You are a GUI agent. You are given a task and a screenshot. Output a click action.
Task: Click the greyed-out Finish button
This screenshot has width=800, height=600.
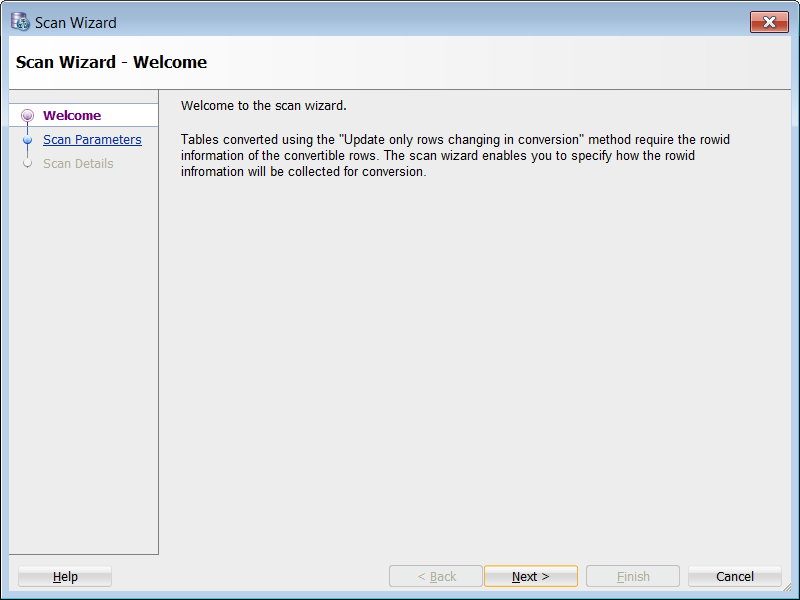(633, 576)
